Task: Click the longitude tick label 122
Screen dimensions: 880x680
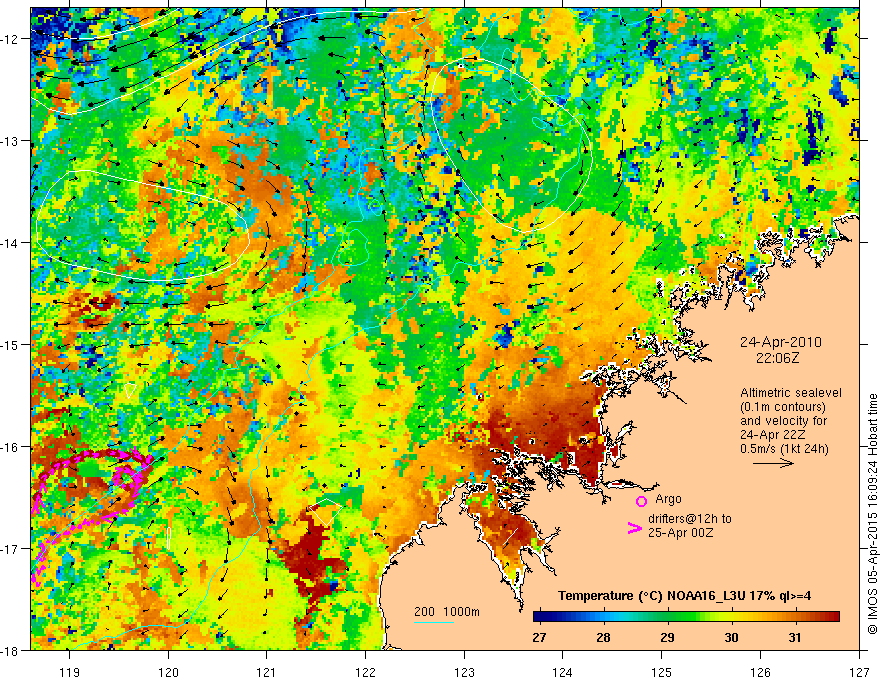Action: pyautogui.click(x=365, y=673)
